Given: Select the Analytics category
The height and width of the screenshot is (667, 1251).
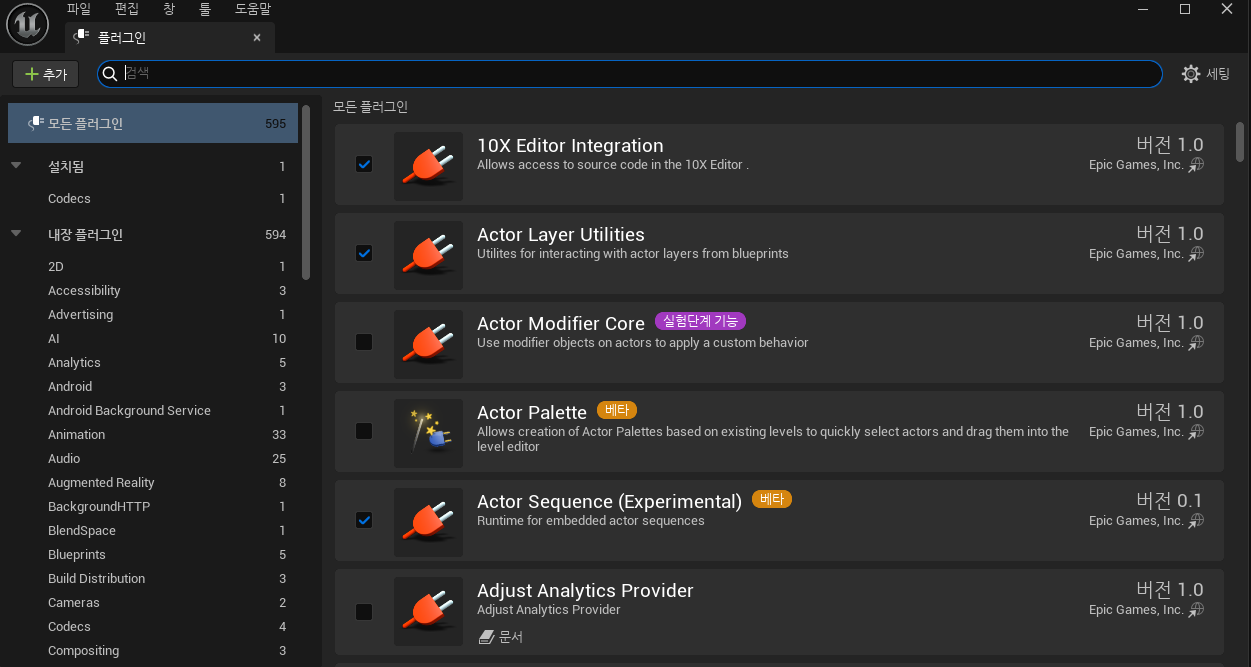Looking at the screenshot, I should (153, 363).
